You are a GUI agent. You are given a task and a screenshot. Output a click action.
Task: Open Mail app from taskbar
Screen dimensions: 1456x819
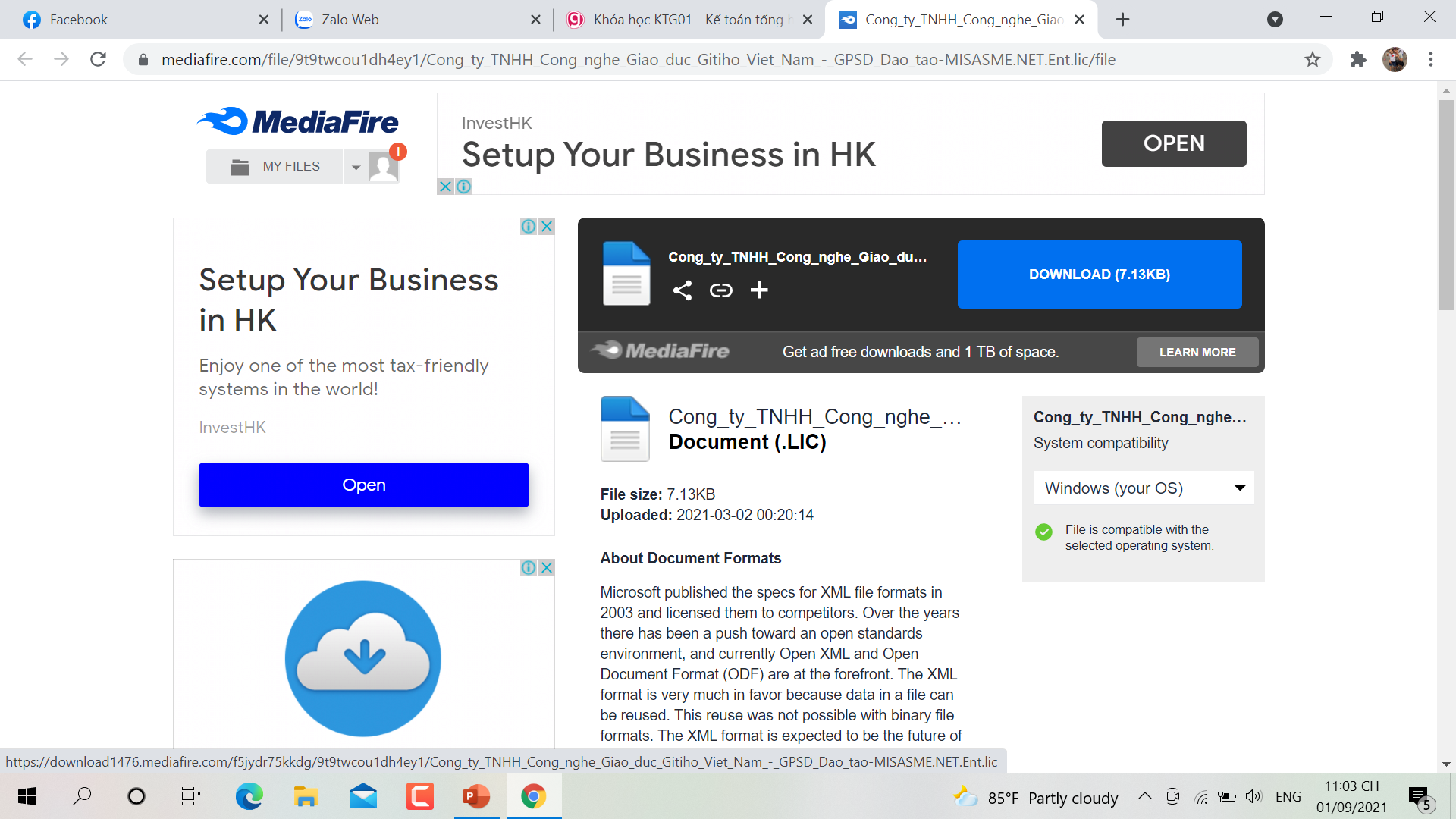tap(363, 796)
